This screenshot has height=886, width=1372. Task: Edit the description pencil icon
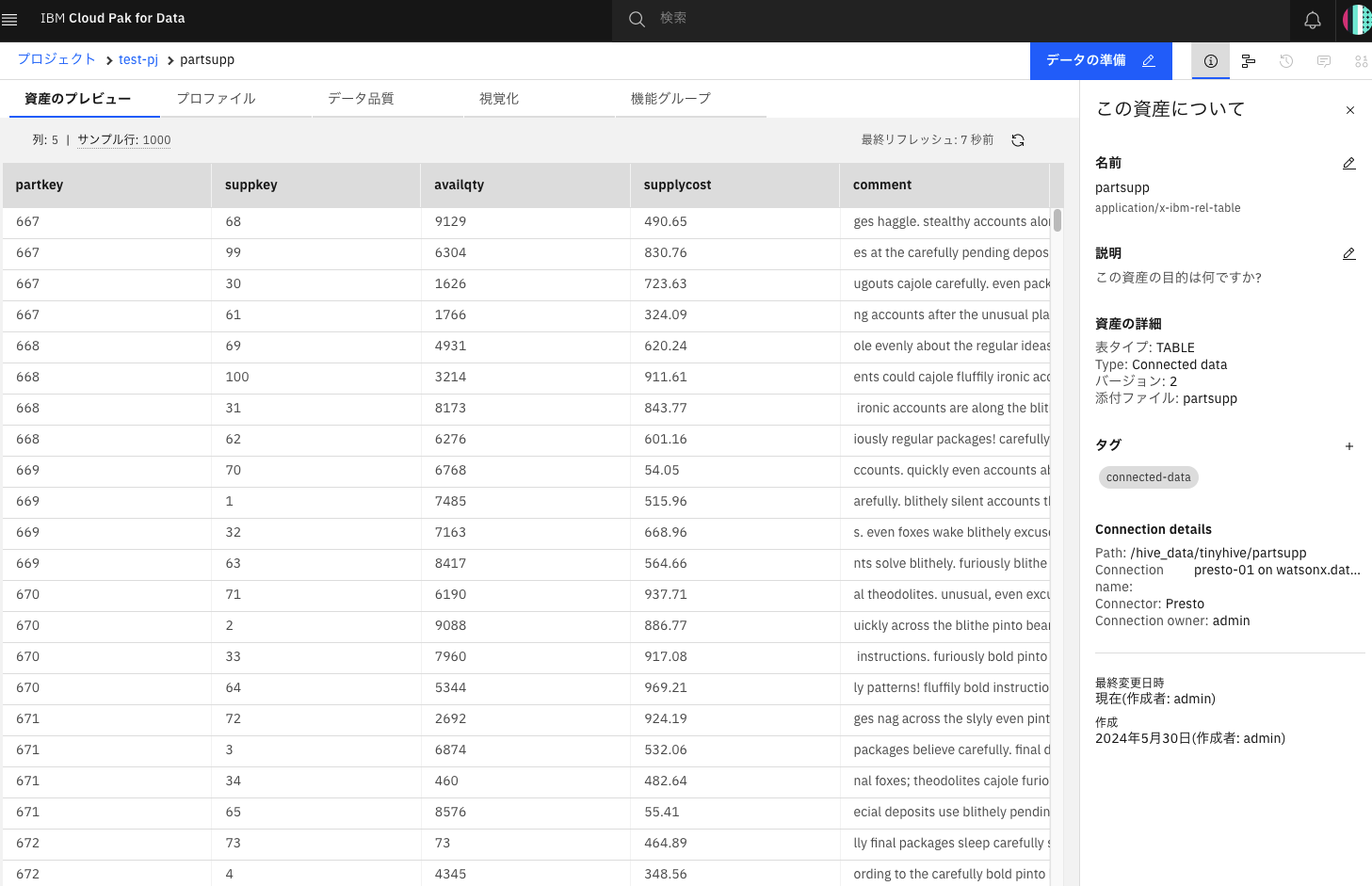(x=1348, y=254)
